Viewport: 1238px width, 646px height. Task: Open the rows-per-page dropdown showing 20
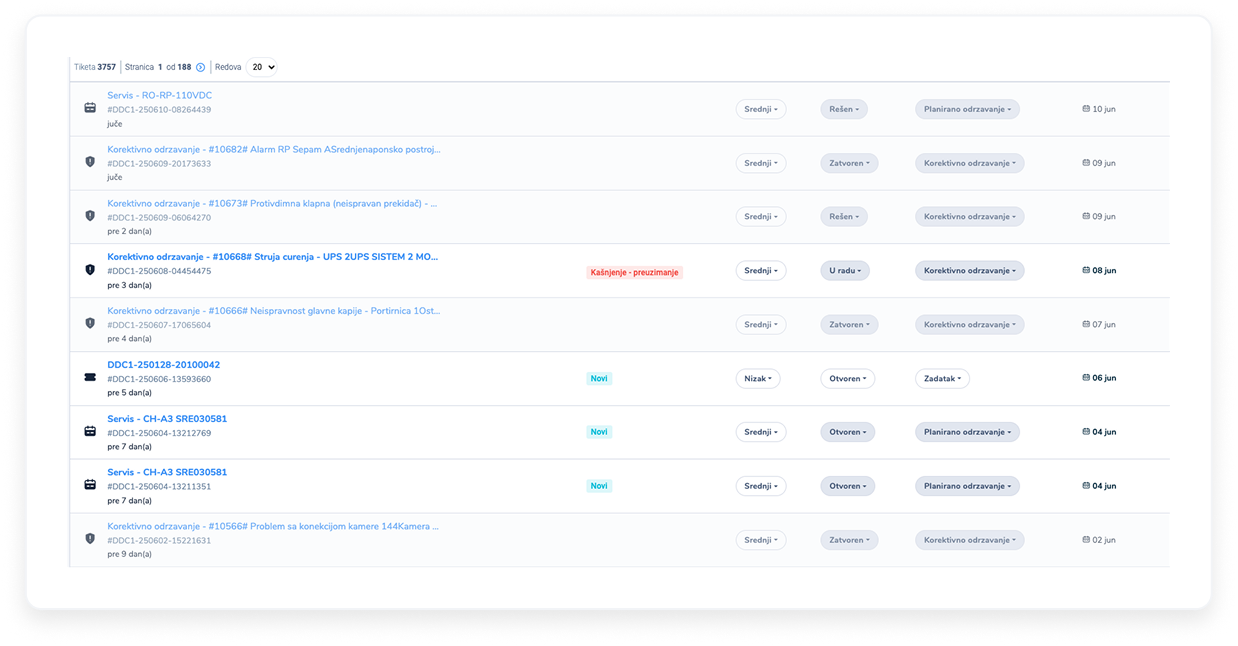[262, 67]
